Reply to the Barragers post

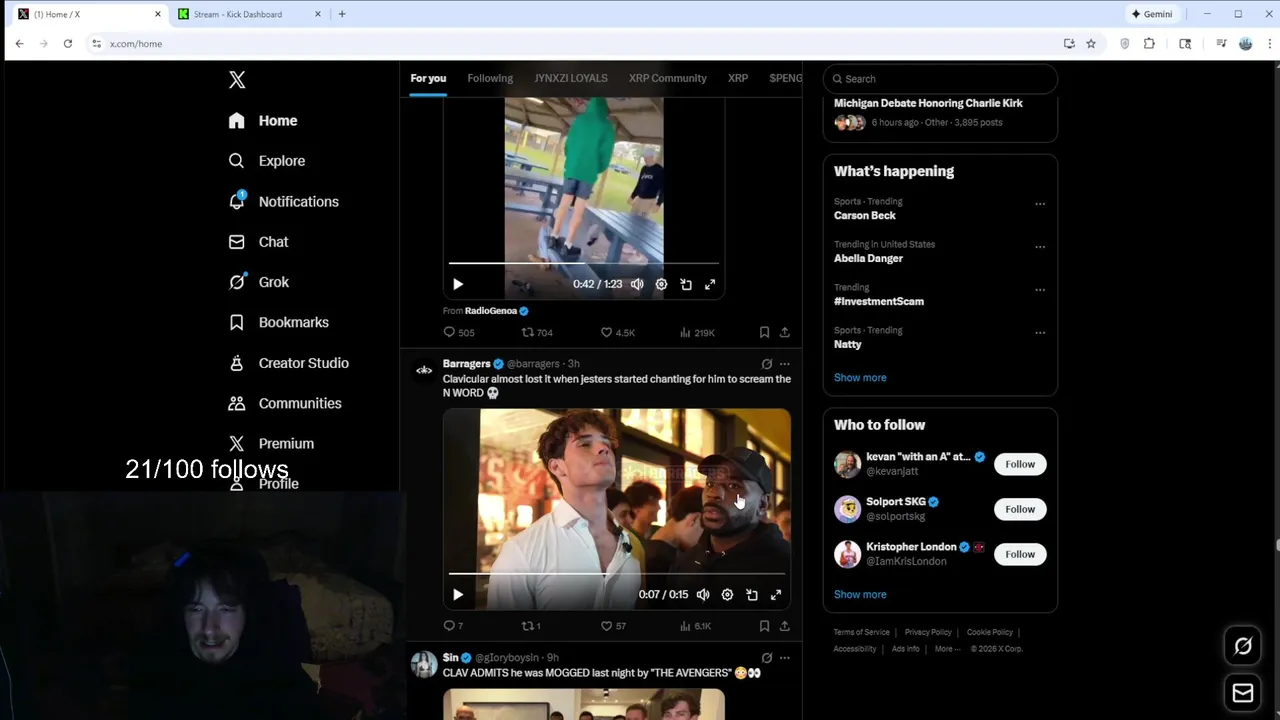click(453, 626)
